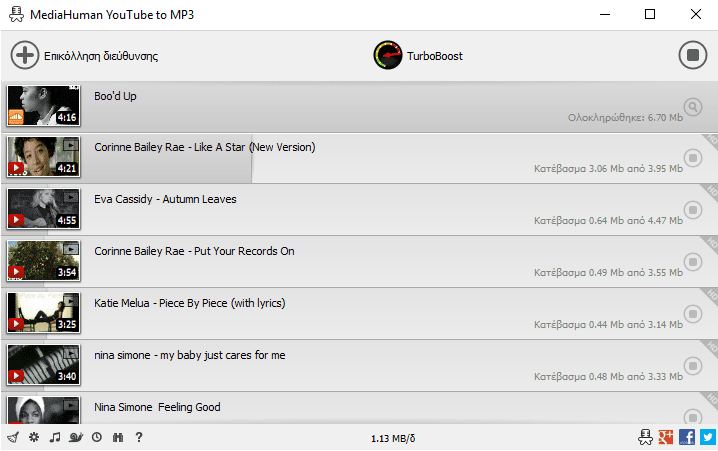Image resolution: width=718 pixels, height=451 pixels.
Task: Toggle the TurboBoost speedometer icon
Action: coord(387,55)
